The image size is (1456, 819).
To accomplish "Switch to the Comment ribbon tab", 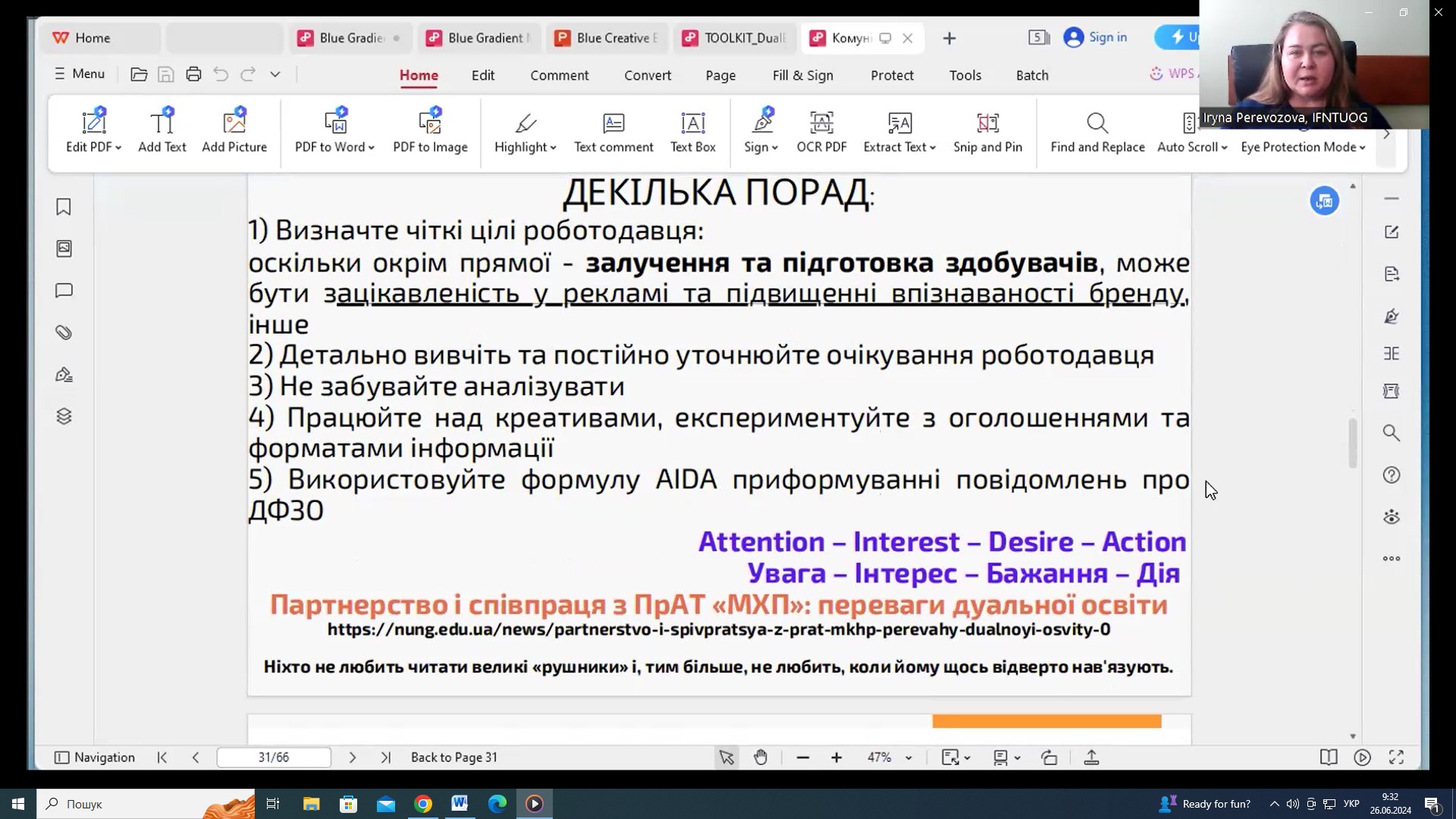I will tap(559, 75).
